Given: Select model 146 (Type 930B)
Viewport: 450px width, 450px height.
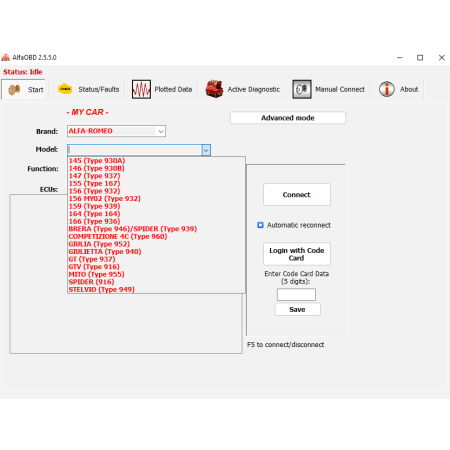Looking at the screenshot, I should [x=156, y=168].
